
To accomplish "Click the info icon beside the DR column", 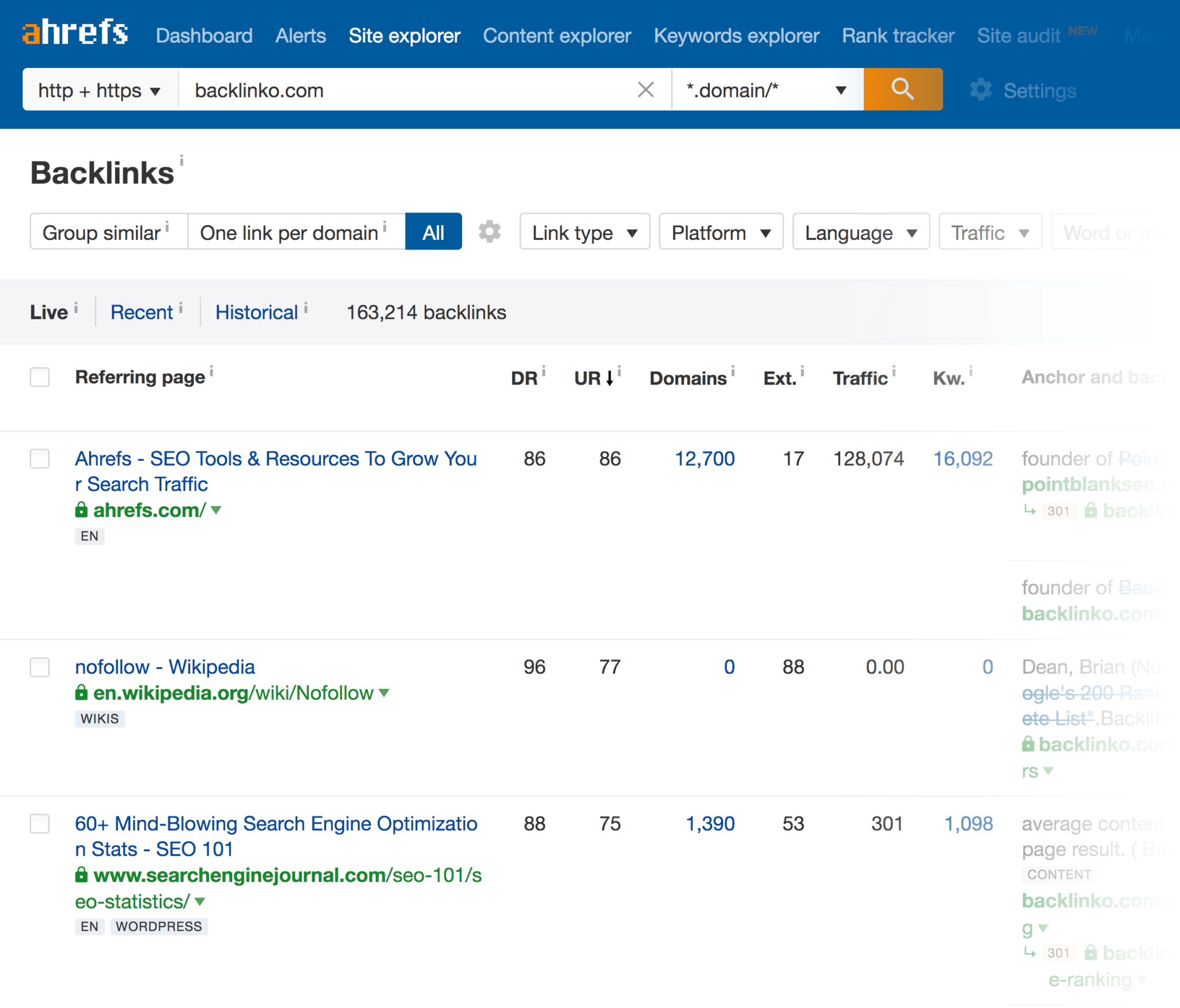I will point(544,371).
